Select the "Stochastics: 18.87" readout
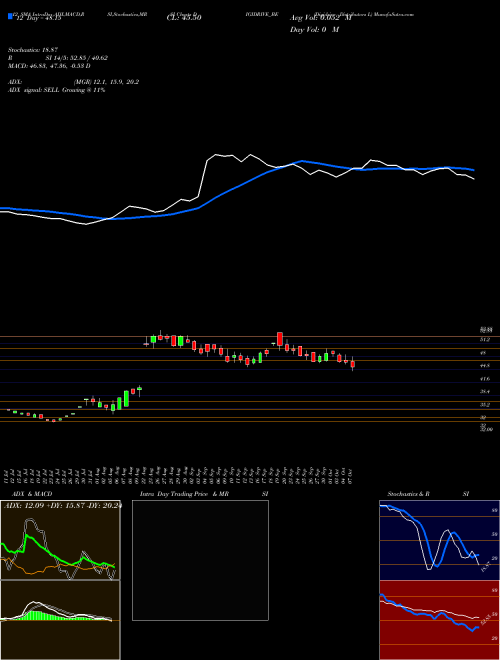500x660 pixels. [31, 50]
